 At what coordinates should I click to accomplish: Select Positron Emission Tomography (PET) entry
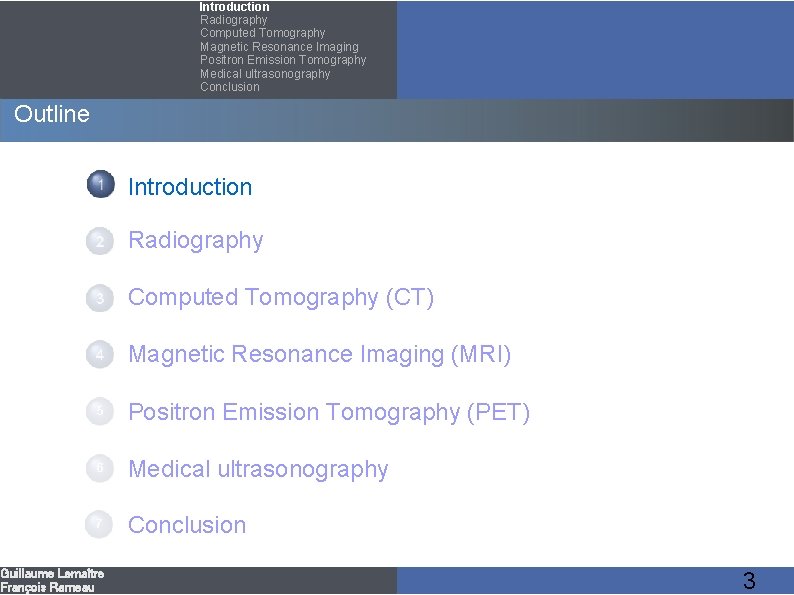[329, 412]
